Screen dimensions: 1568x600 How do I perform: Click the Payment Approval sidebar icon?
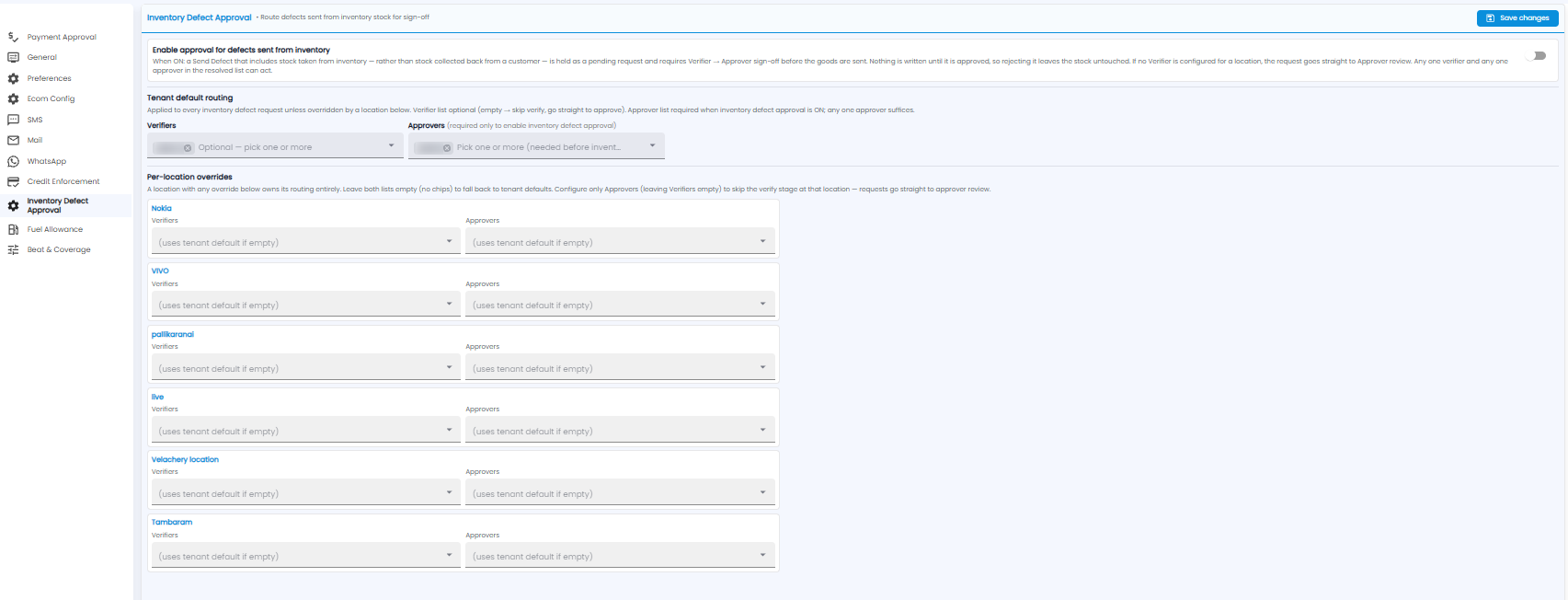[13, 37]
